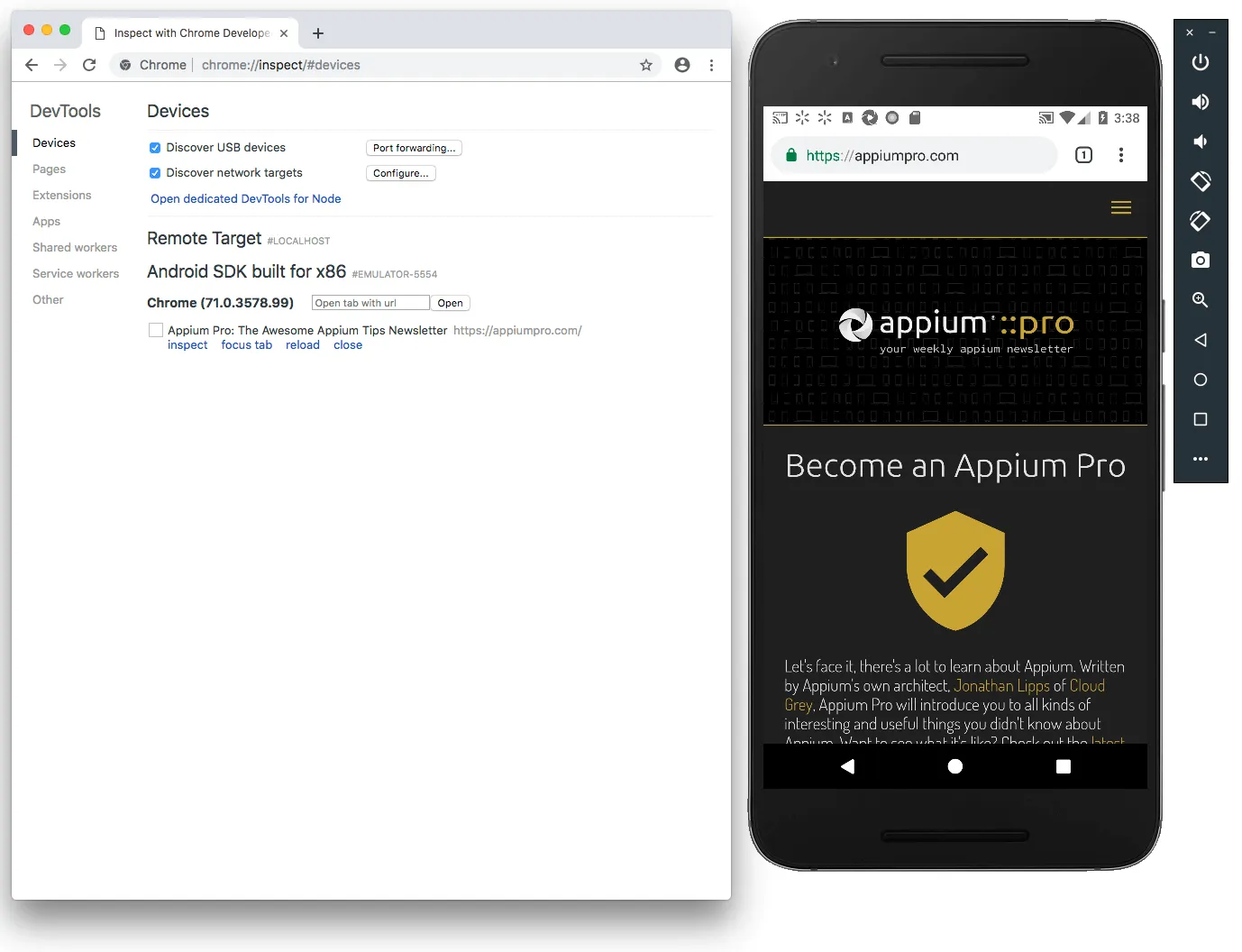Tap the green secure lock icon
The height and width of the screenshot is (952, 1242).
click(791, 155)
